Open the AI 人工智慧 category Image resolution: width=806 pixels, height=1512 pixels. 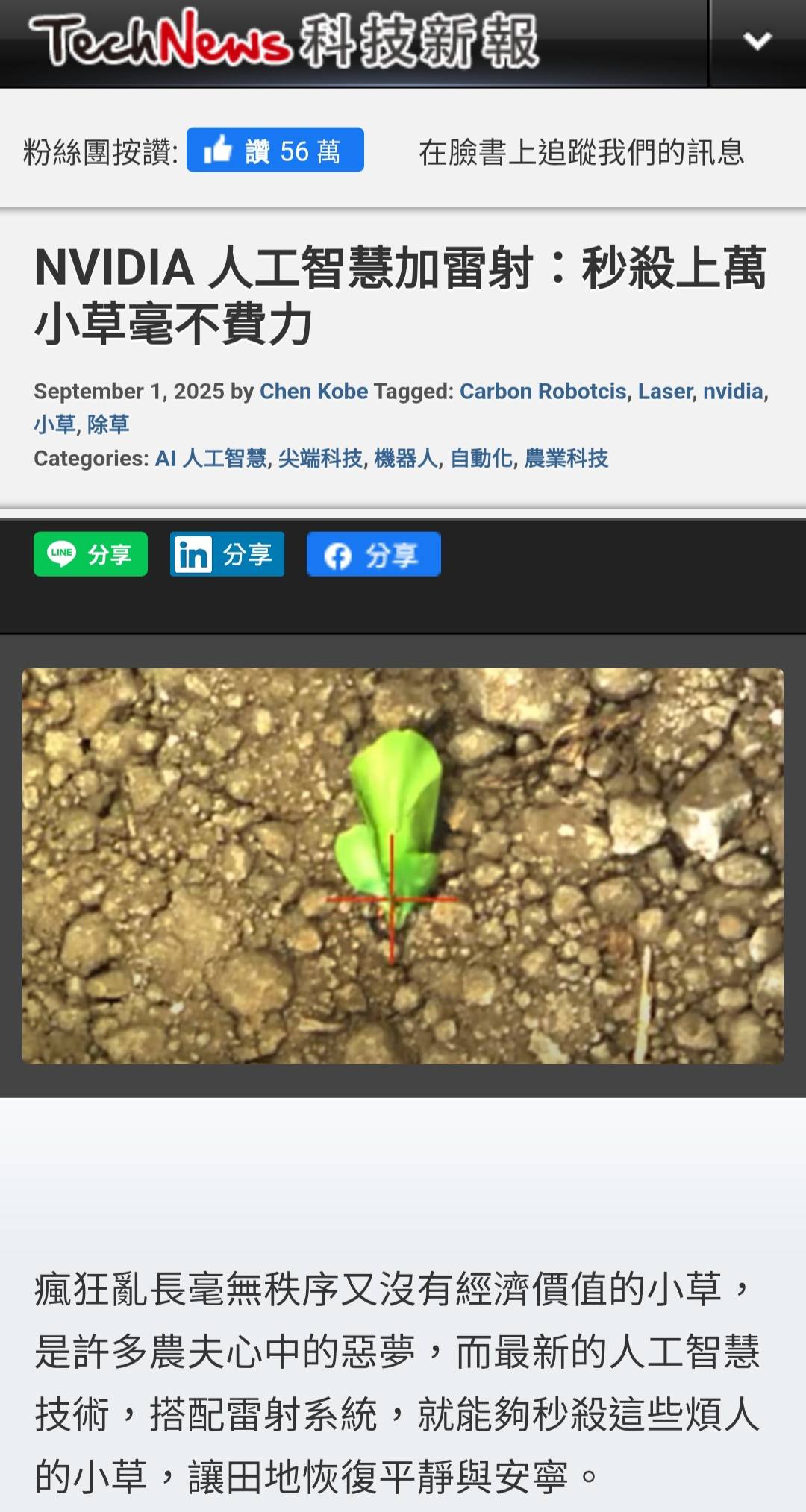coord(210,458)
